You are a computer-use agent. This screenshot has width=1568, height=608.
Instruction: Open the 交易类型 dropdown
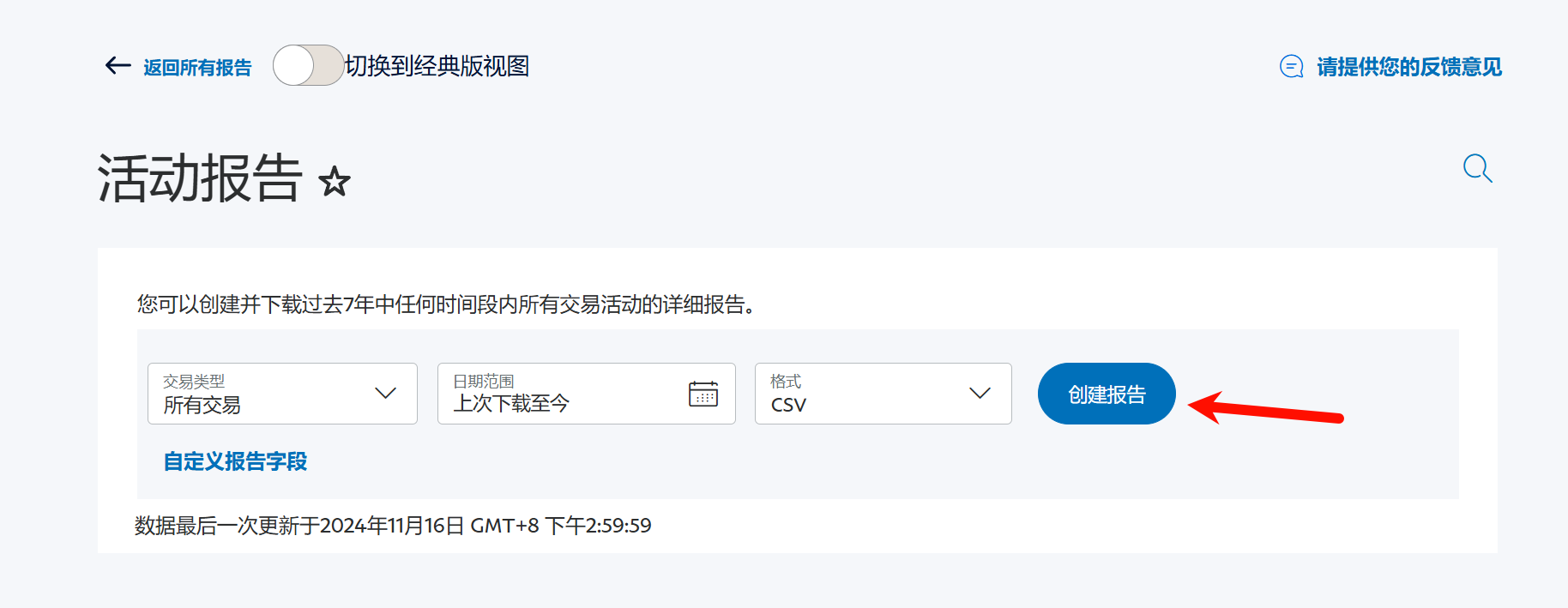pyautogui.click(x=282, y=394)
